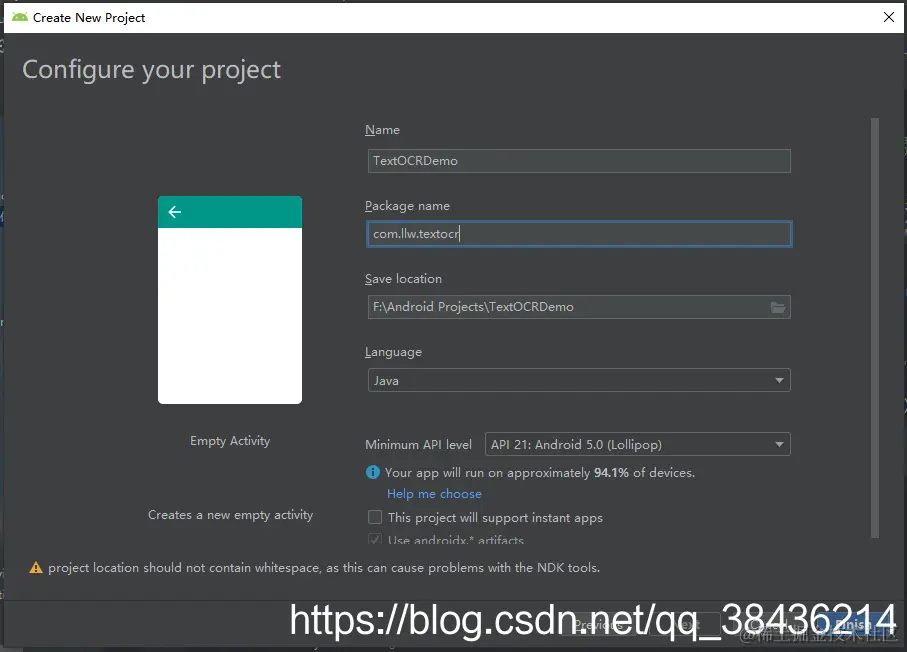Click the Language label
907x652 pixels.
pos(393,352)
